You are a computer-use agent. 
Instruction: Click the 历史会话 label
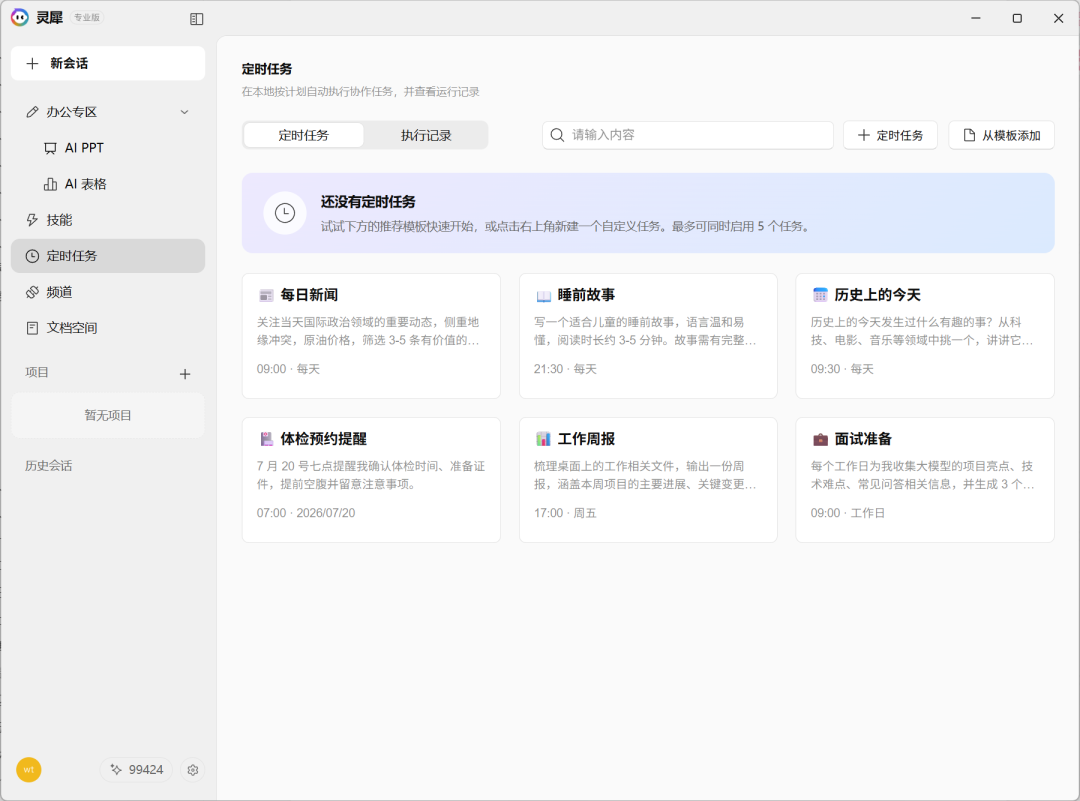click(x=48, y=466)
